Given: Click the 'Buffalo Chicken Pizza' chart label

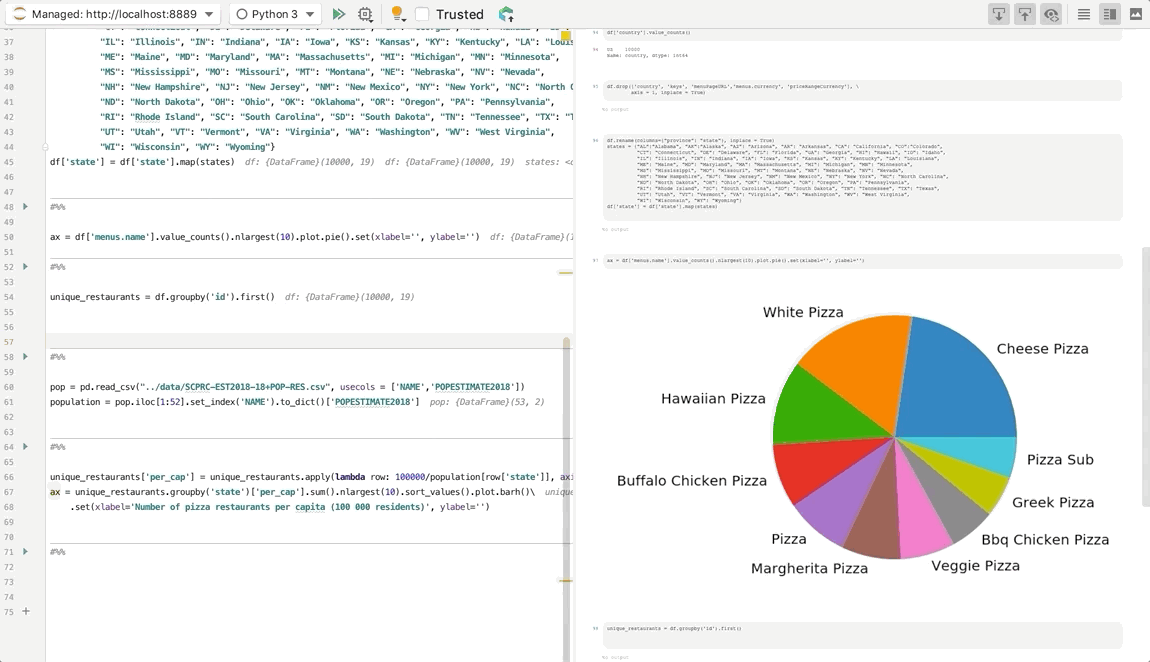Looking at the screenshot, I should (x=692, y=481).
